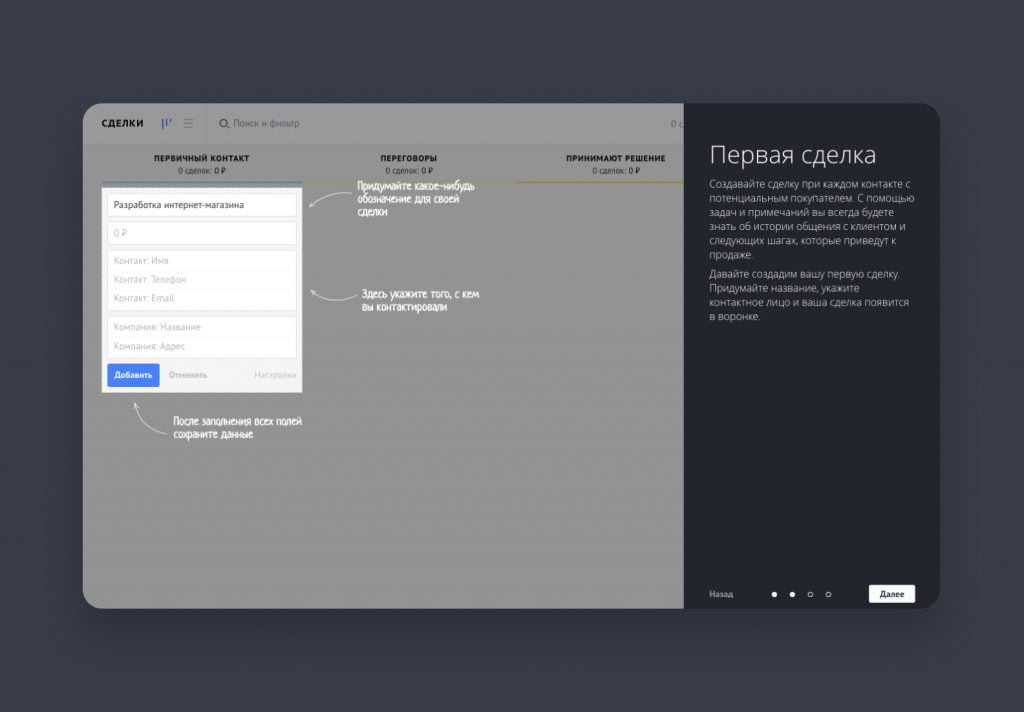The height and width of the screenshot is (712, 1024).
Task: Select the ПЕРВИЧНЫЙ КОНТАКТ column header
Action: [x=201, y=158]
